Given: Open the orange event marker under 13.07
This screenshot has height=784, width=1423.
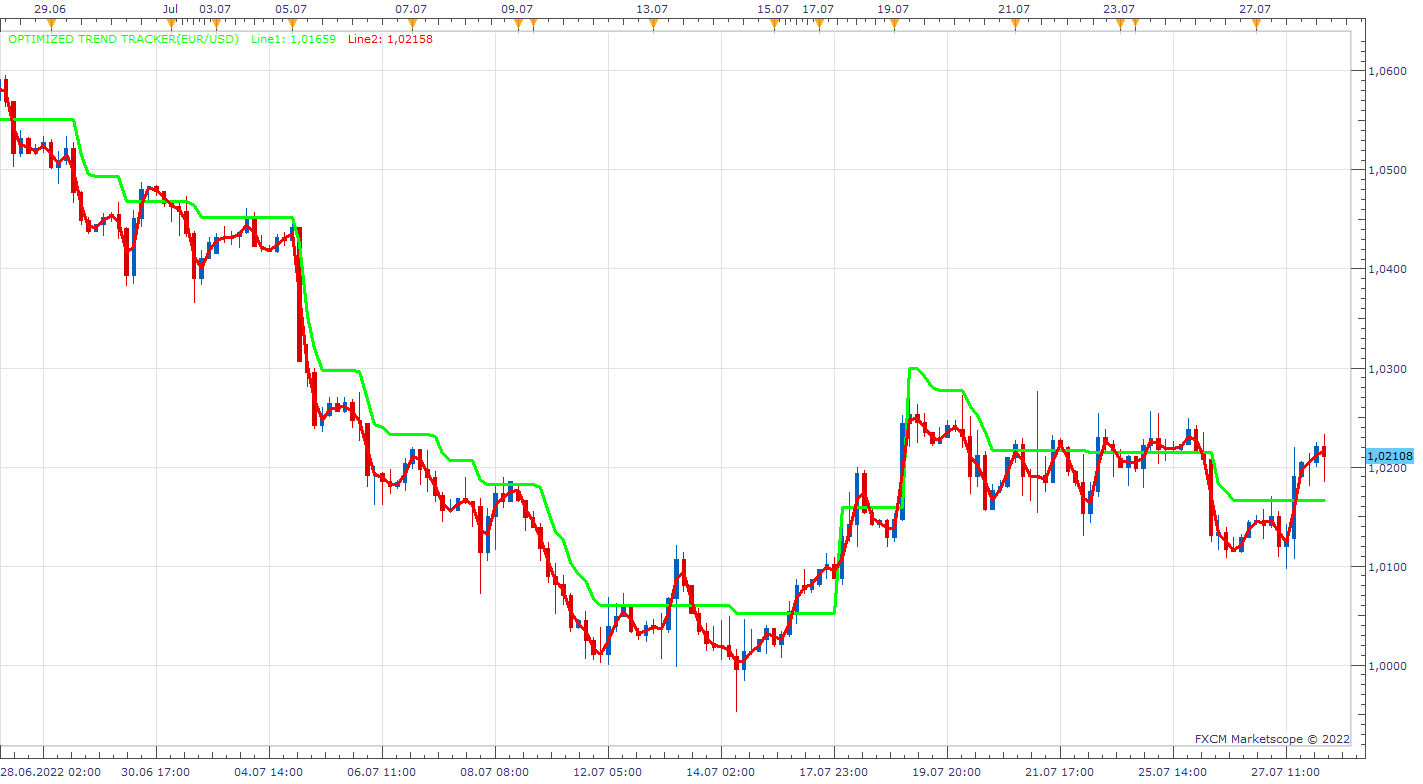Looking at the screenshot, I should [x=653, y=25].
